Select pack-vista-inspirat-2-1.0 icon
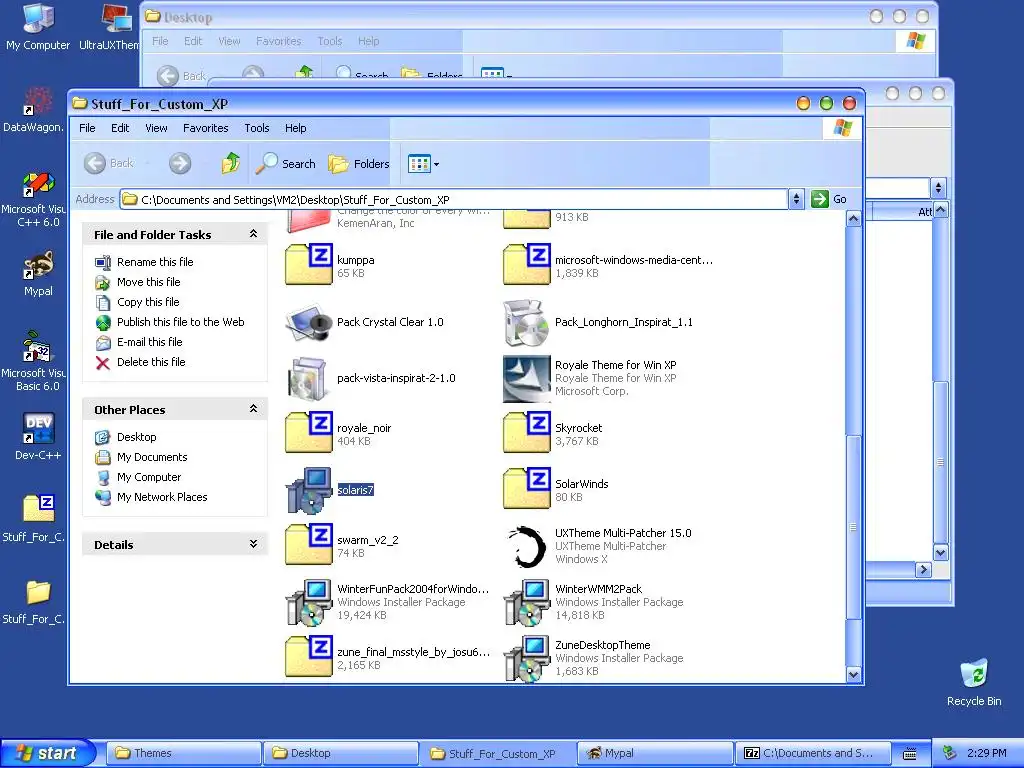This screenshot has height=768, width=1024. coord(309,378)
